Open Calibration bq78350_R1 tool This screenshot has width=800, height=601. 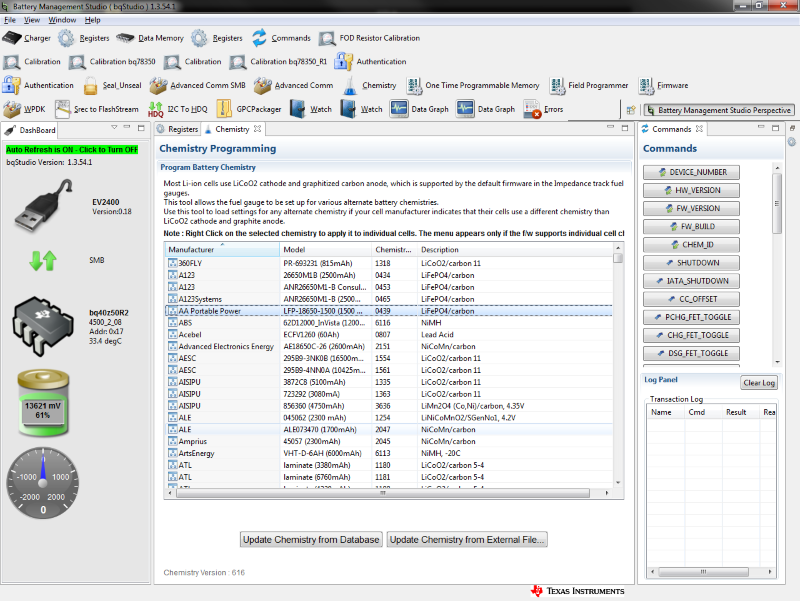(278, 61)
